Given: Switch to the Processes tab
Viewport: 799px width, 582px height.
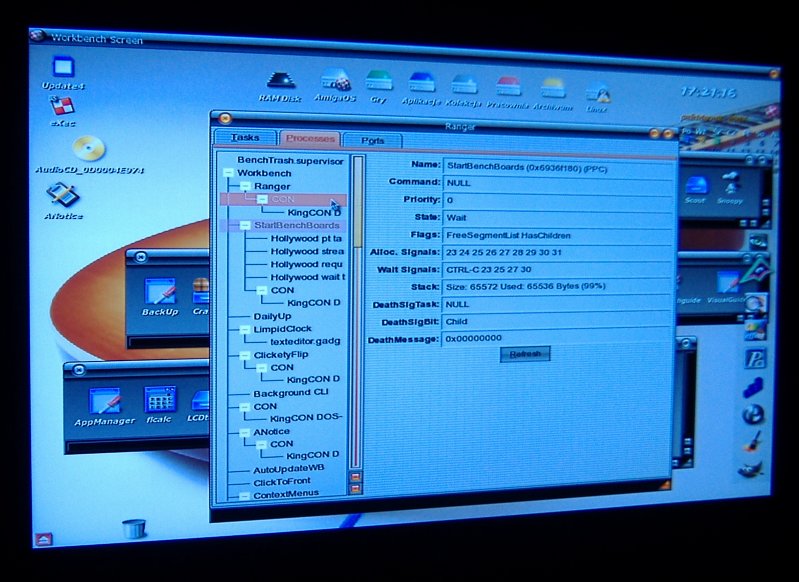Looking at the screenshot, I should pyautogui.click(x=310, y=138).
